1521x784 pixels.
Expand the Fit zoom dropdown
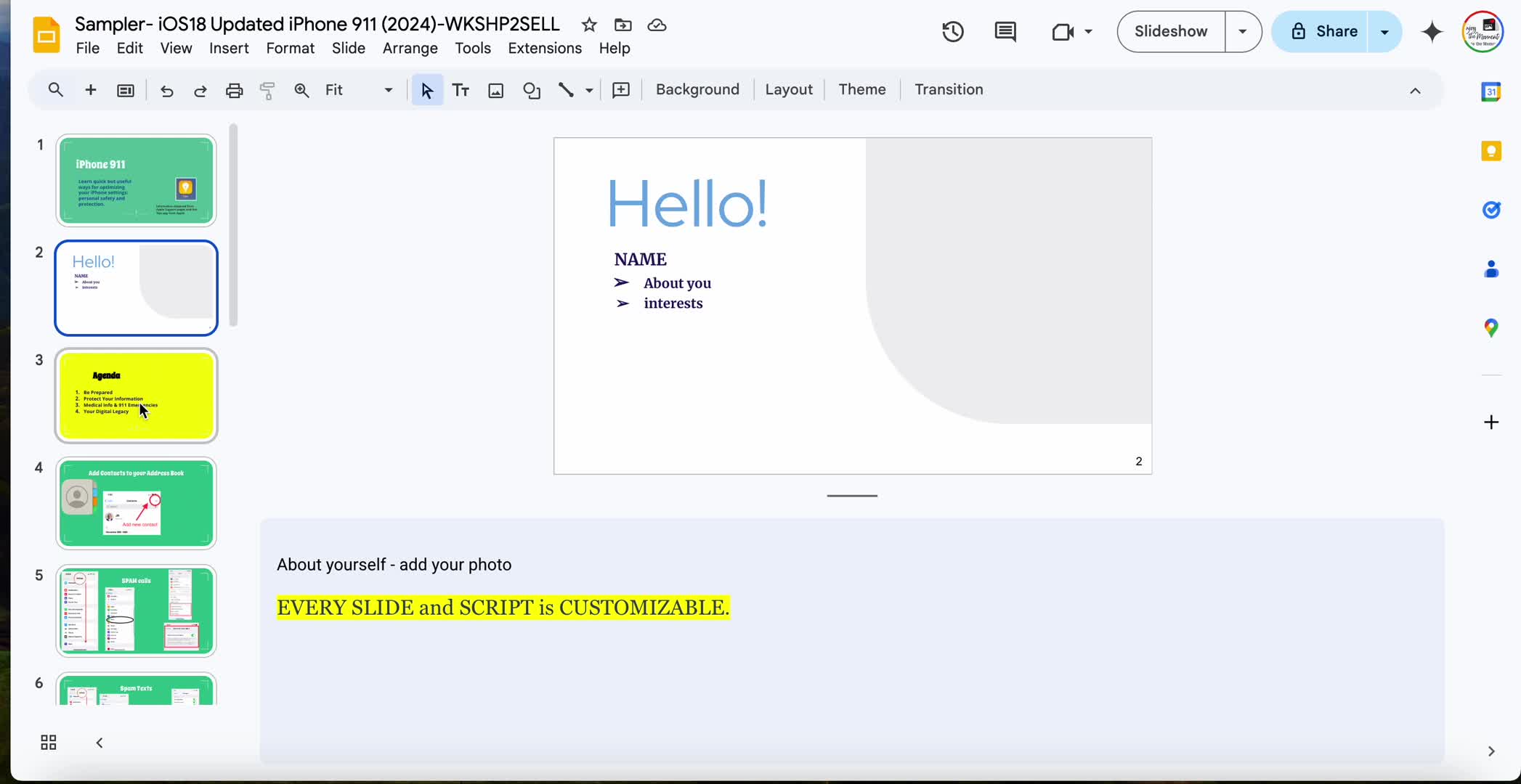click(x=388, y=90)
